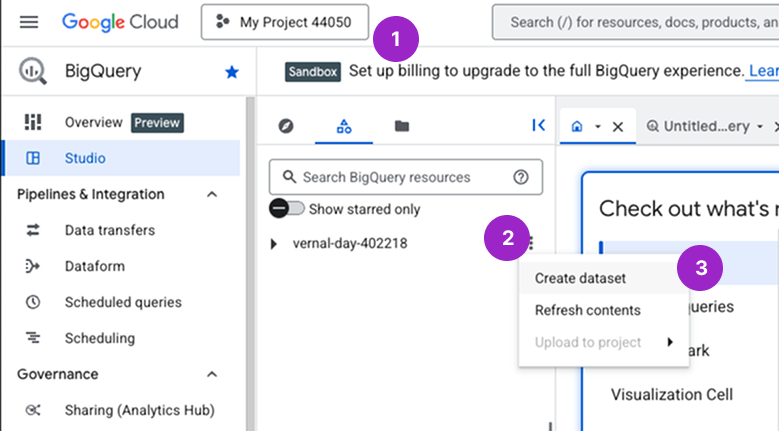Click the Visualization Cell entry
779x431 pixels.
coord(672,394)
